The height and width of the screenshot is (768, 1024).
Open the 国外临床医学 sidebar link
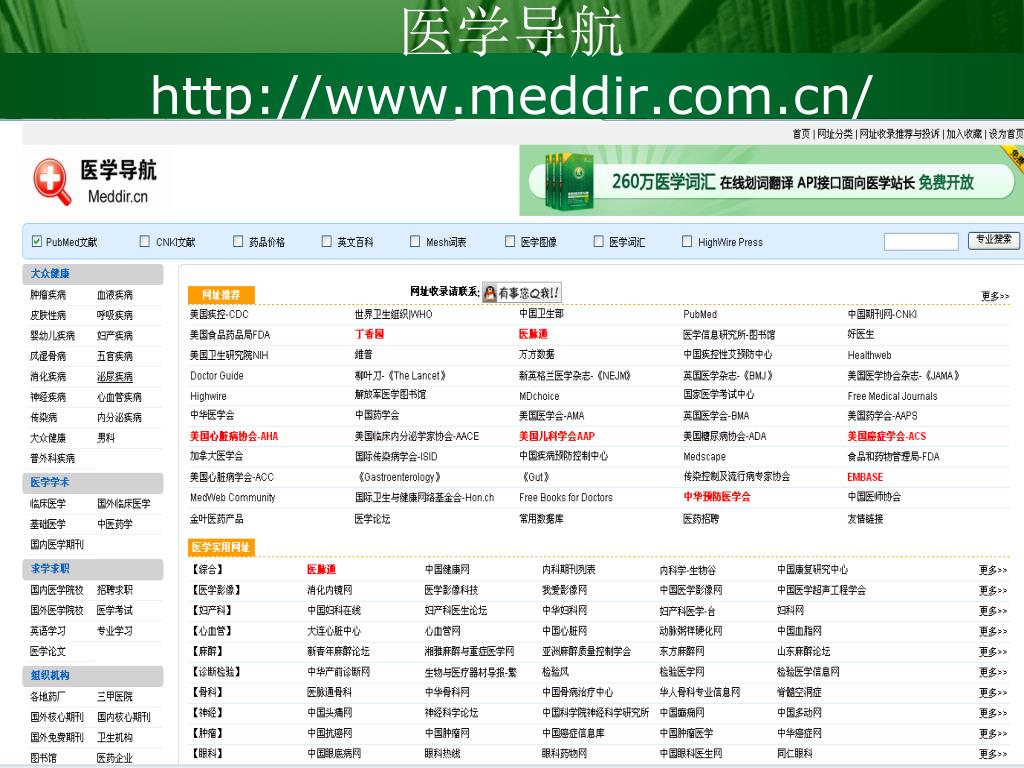[123, 504]
